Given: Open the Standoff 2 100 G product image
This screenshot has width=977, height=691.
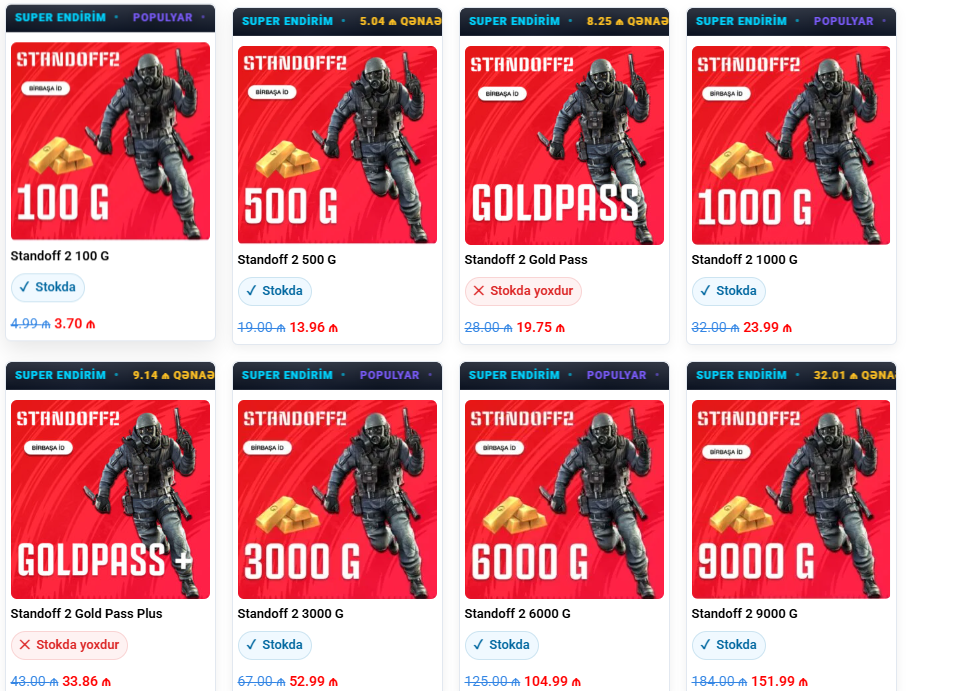Looking at the screenshot, I should point(110,141).
